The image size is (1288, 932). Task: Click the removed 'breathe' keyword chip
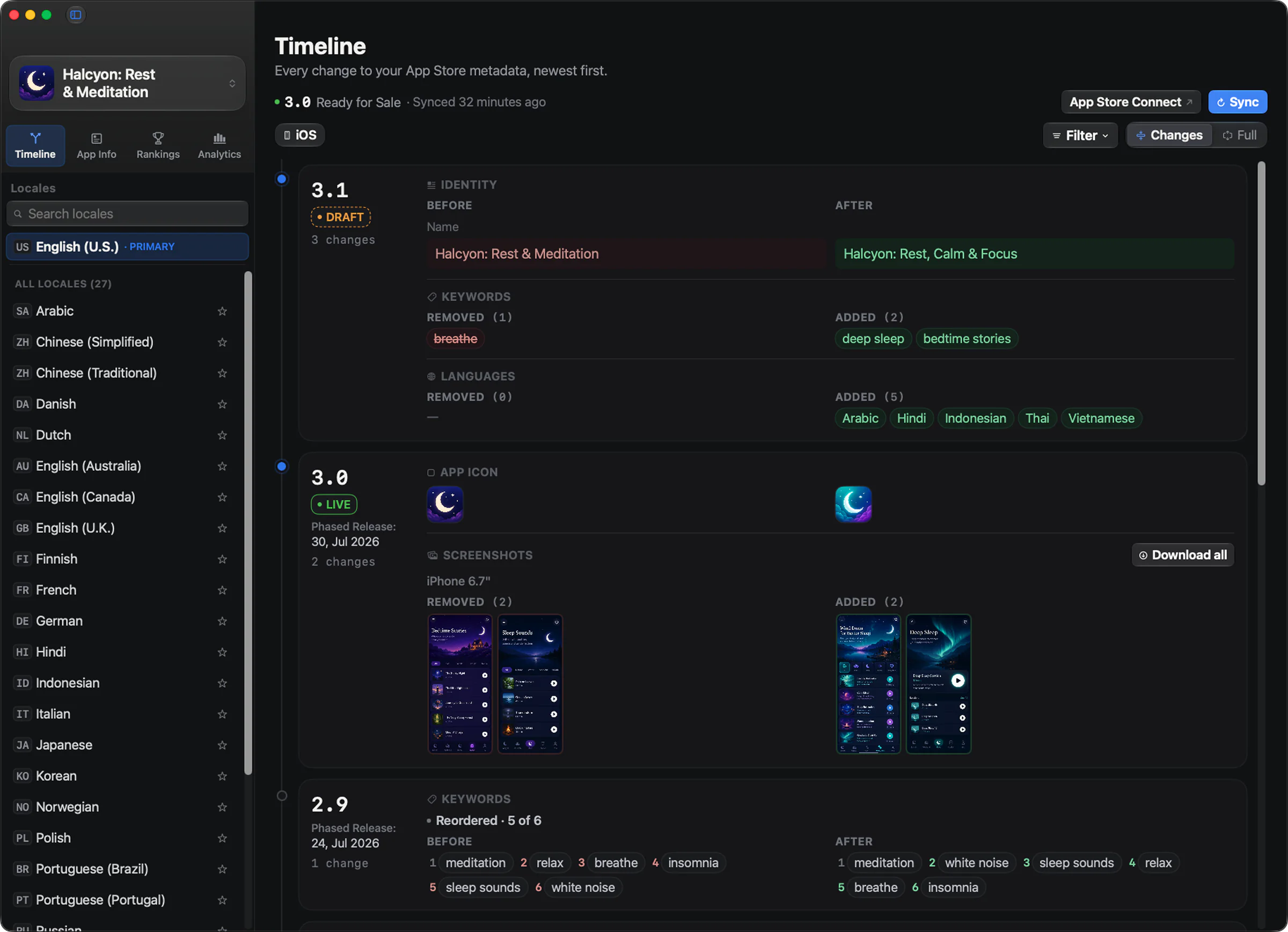coord(456,339)
